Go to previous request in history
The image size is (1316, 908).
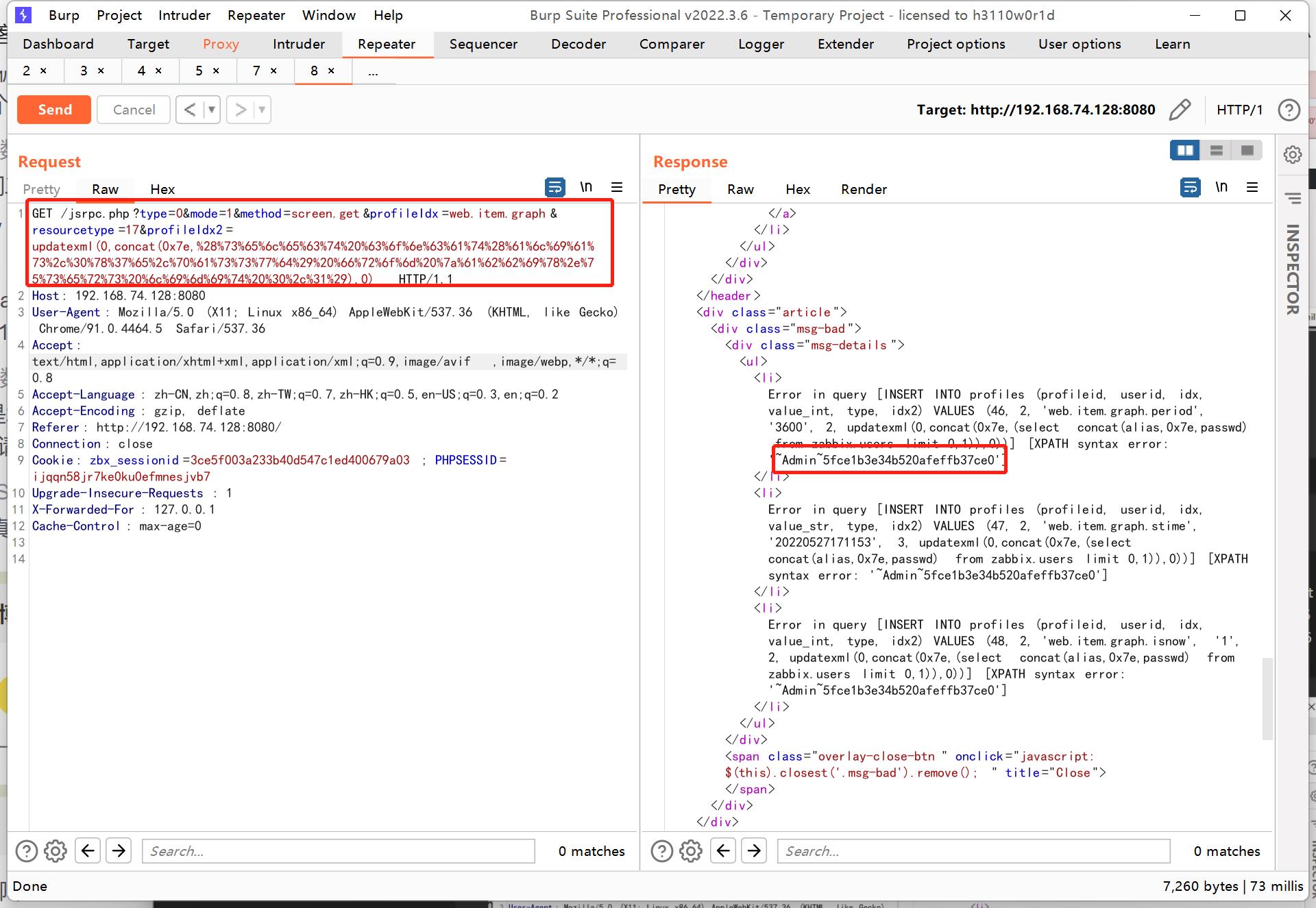coord(190,110)
